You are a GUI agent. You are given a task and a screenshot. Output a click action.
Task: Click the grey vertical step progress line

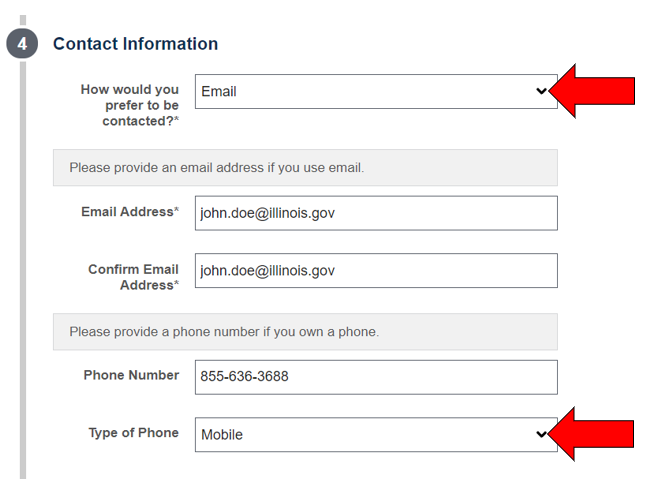click(23, 270)
